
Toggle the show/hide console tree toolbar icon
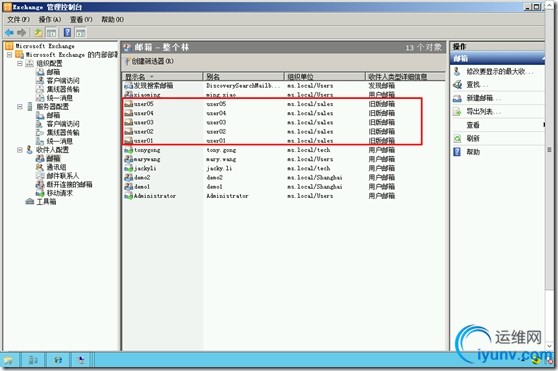click(52, 33)
